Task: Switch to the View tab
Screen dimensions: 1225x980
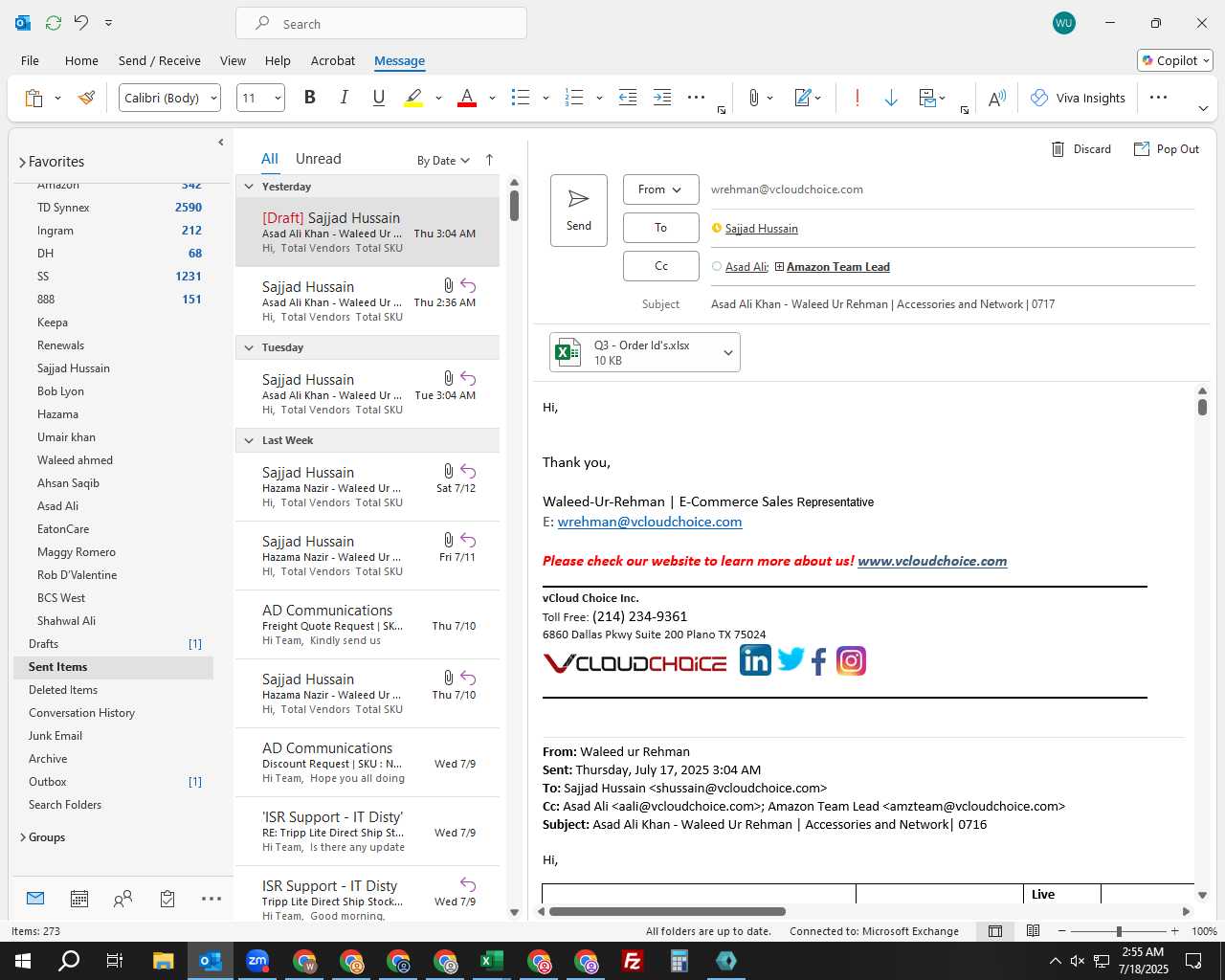Action: tap(233, 60)
